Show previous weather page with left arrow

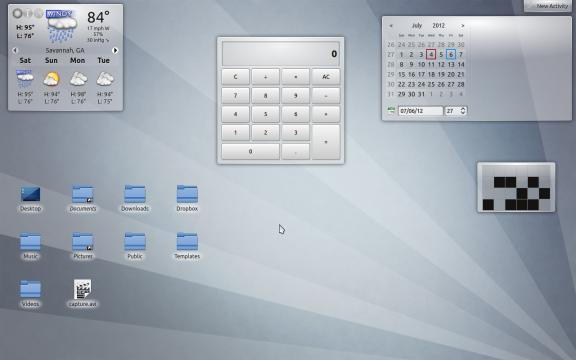click(15, 50)
